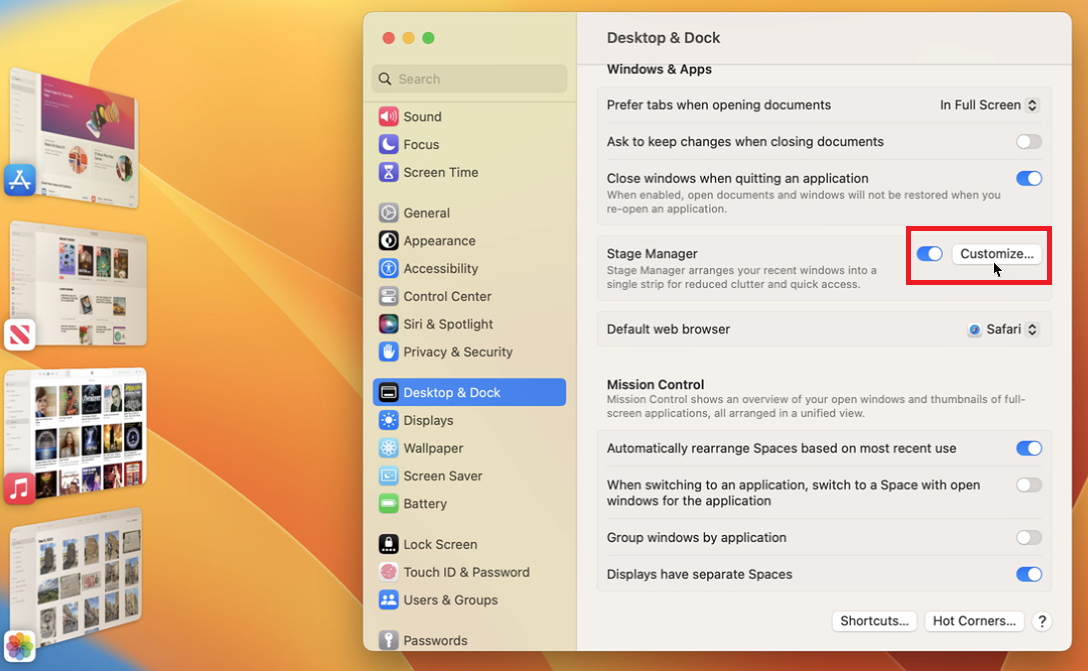The height and width of the screenshot is (671, 1088).
Task: Select Displays in the sidebar
Action: 390,420
